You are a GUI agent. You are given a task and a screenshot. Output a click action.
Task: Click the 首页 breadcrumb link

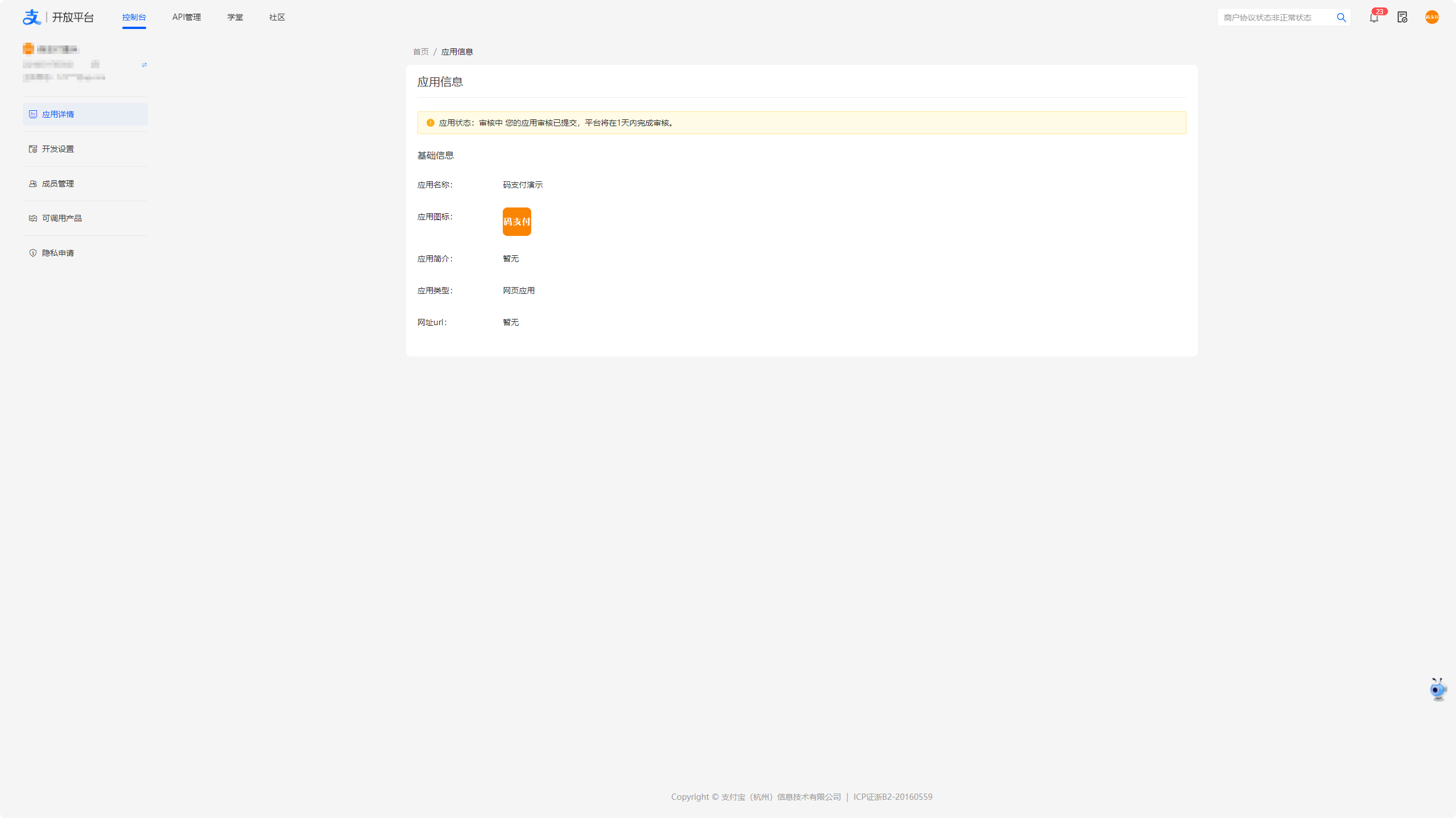pyautogui.click(x=421, y=52)
